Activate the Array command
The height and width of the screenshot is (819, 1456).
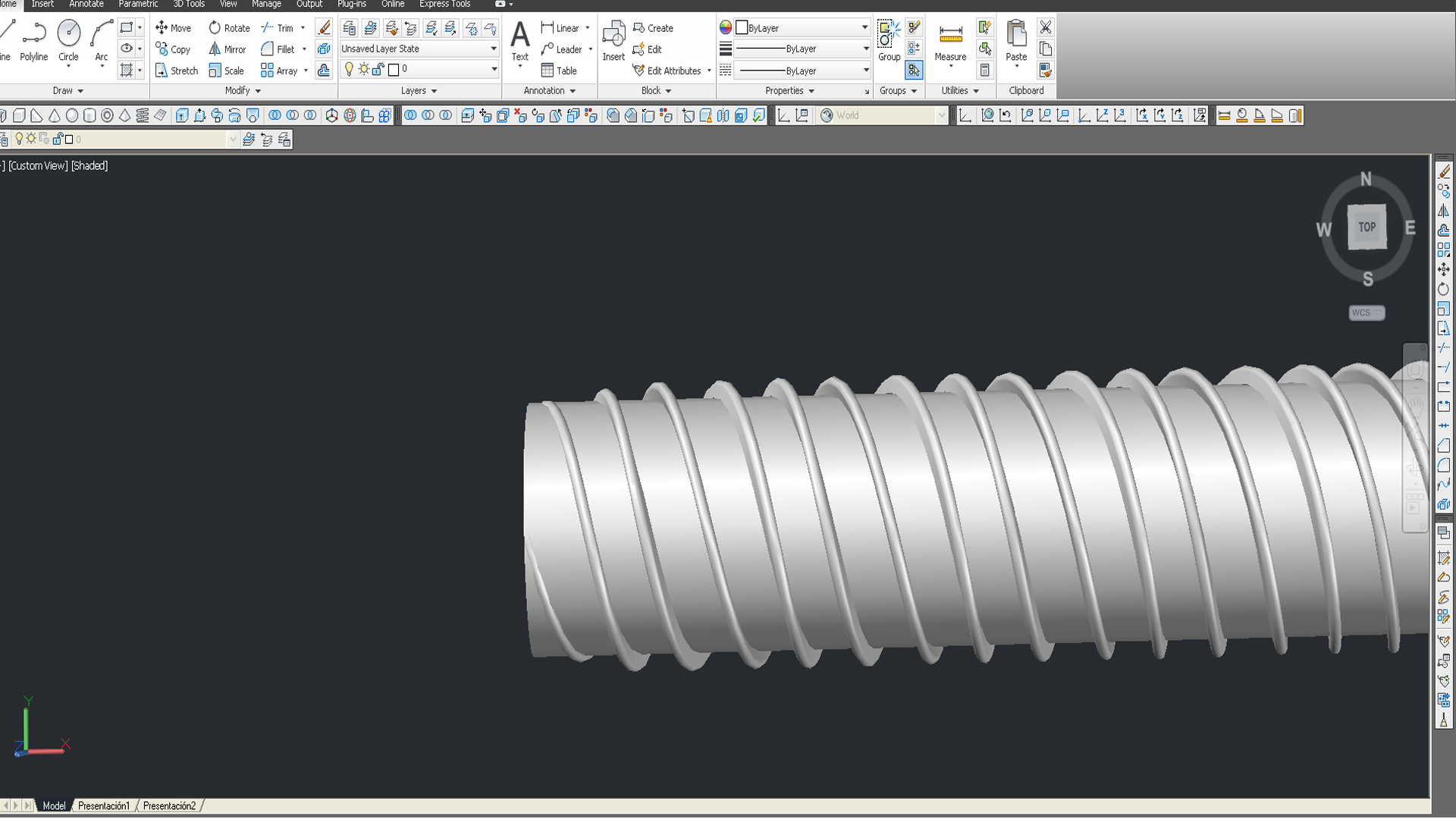click(279, 71)
